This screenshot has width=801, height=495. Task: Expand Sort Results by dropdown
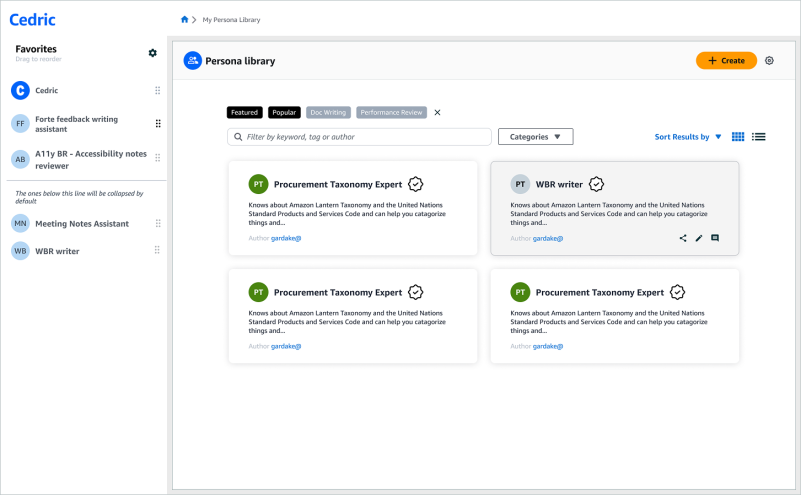[x=688, y=137]
